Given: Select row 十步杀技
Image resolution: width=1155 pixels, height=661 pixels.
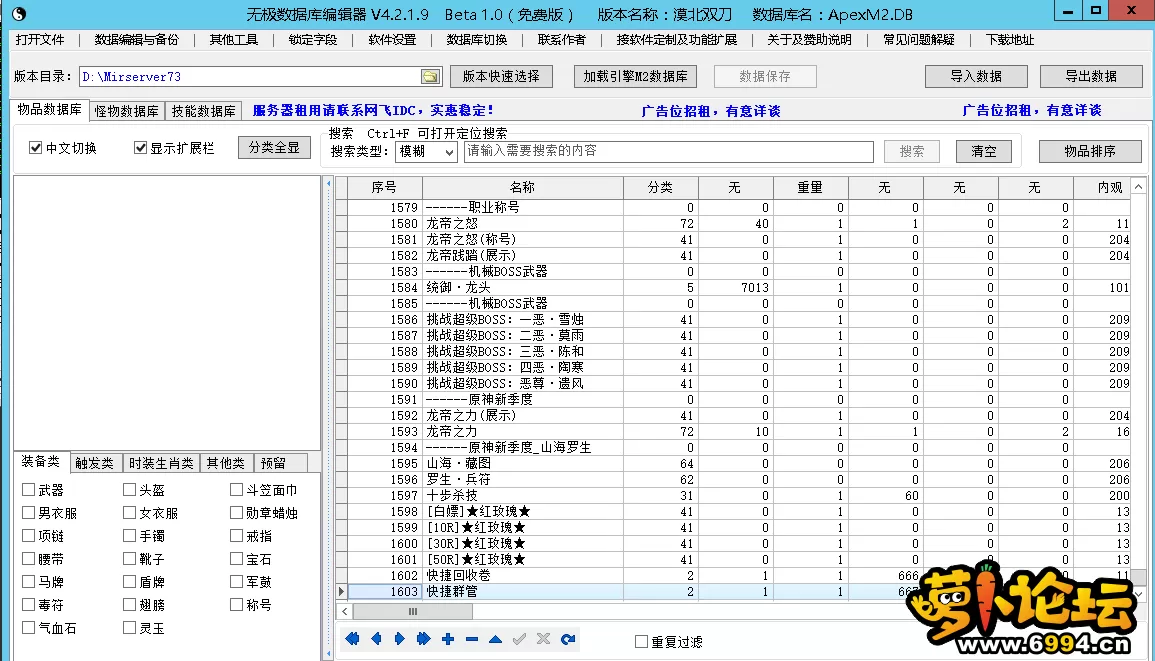Looking at the screenshot, I should pos(733,495).
